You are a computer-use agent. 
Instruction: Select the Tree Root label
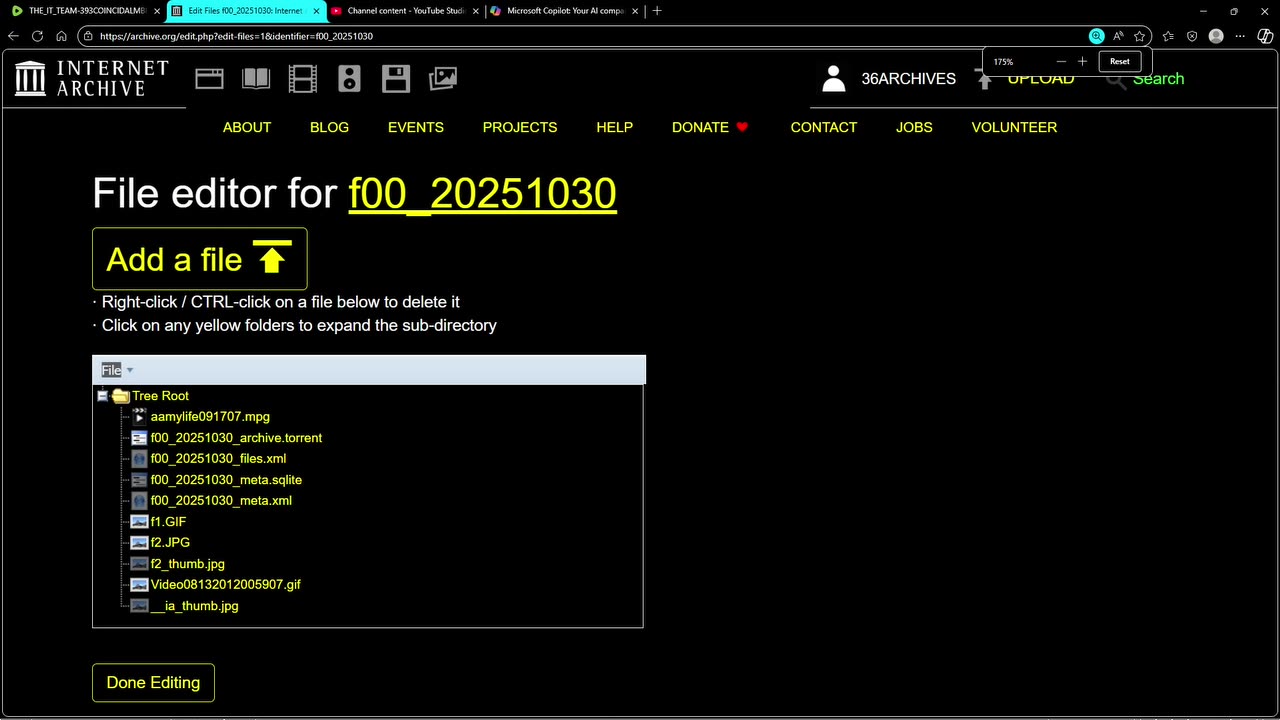(160, 396)
